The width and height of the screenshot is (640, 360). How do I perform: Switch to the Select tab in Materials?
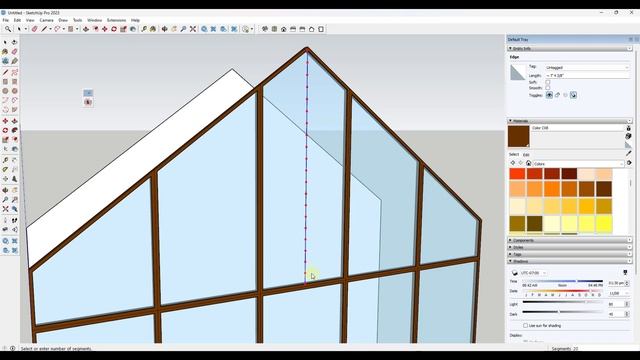click(514, 154)
